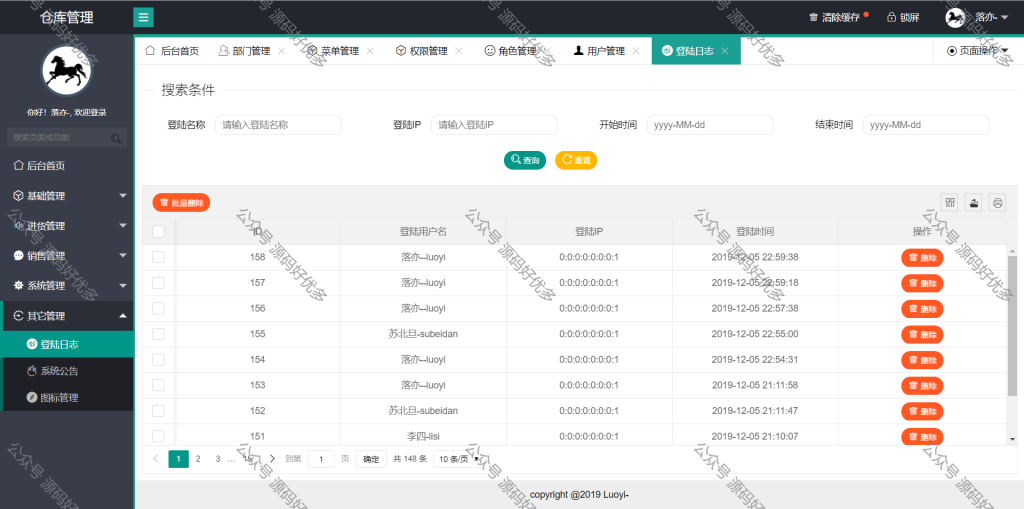
Task: Switch to the 用户管理 tab
Action: [606, 51]
